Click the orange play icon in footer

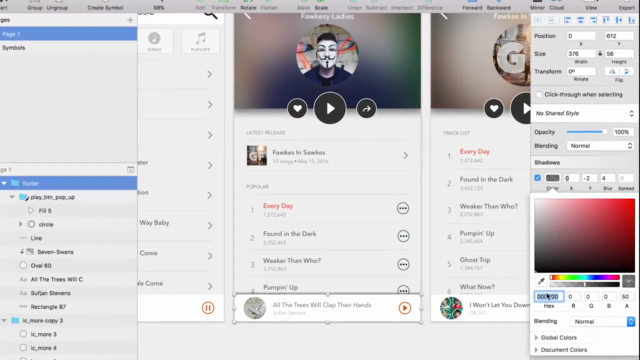(405, 308)
